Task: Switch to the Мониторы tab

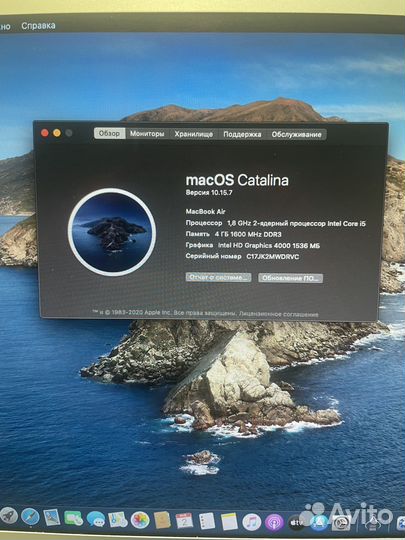Action: pyautogui.click(x=147, y=134)
